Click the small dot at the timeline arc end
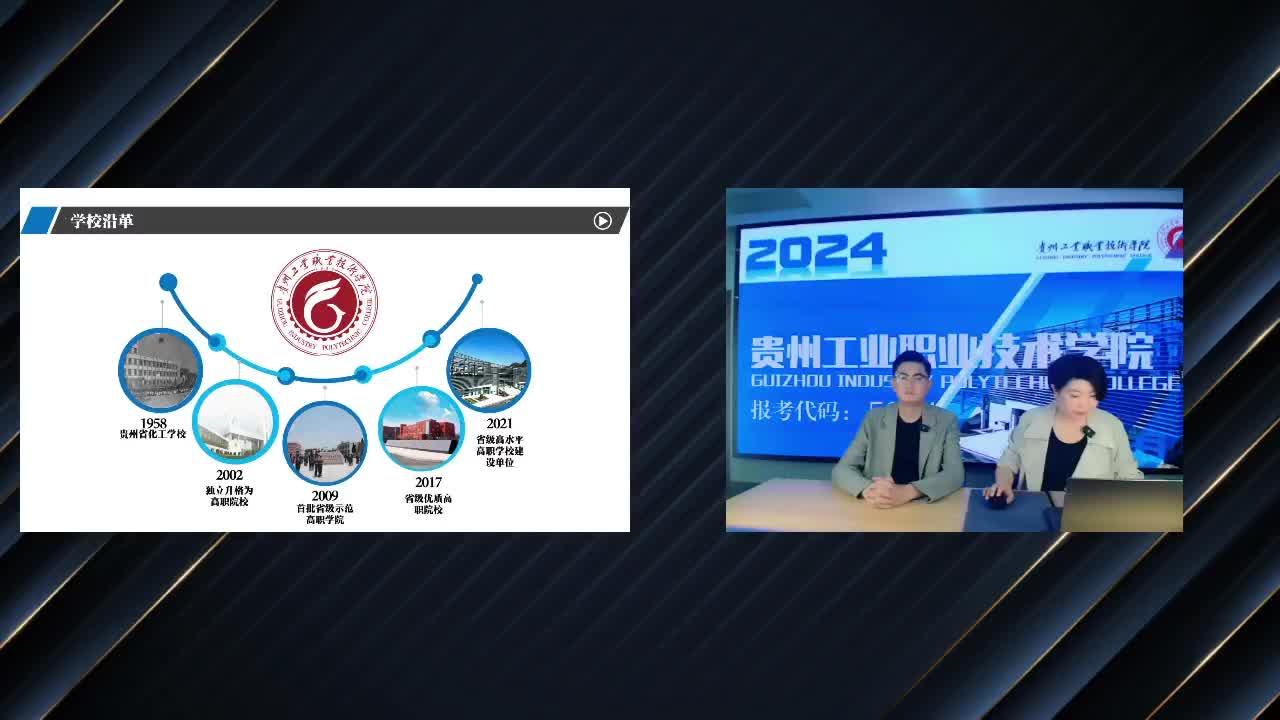The width and height of the screenshot is (1280, 720). 477,279
